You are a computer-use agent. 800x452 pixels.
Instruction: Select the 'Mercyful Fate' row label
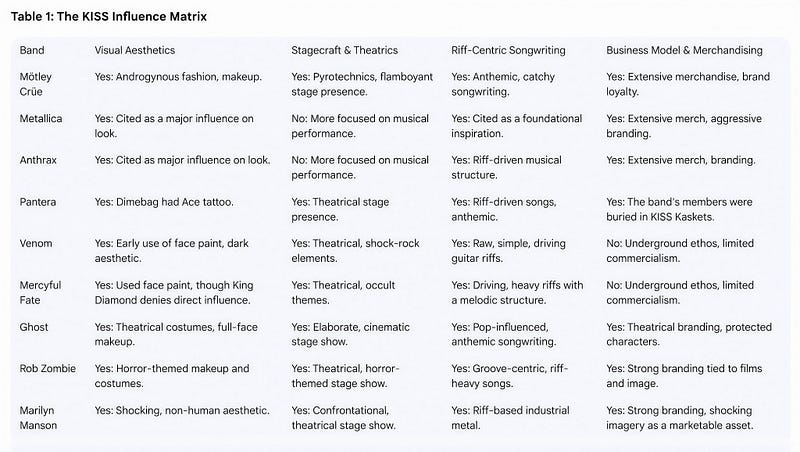40,292
